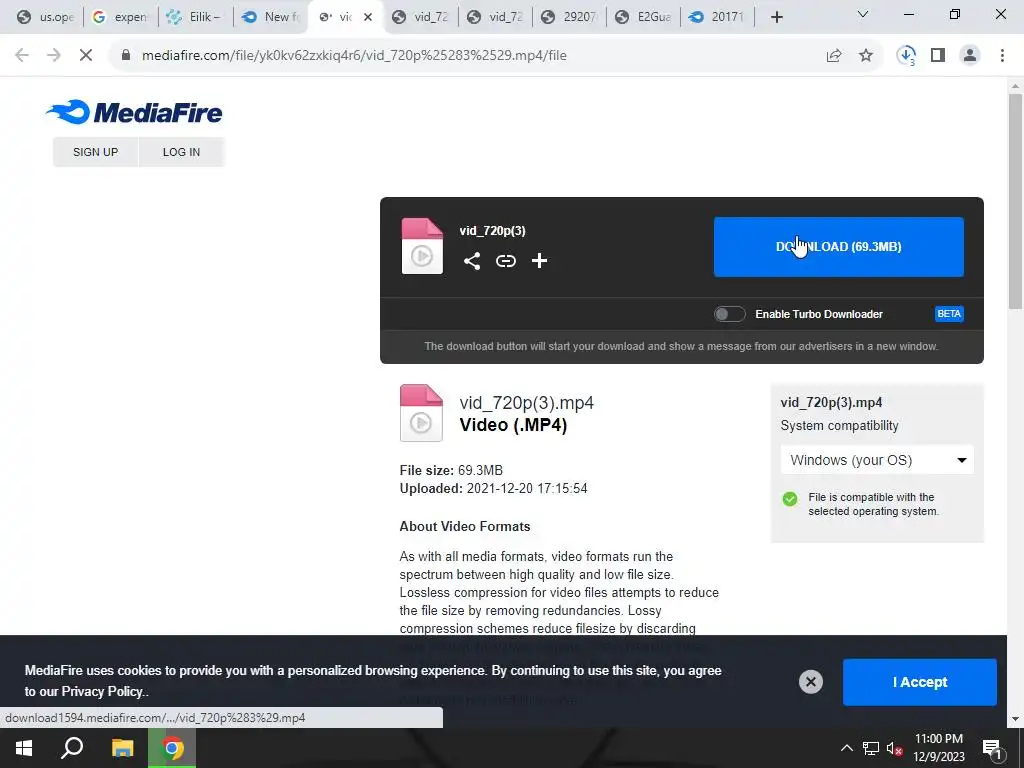Click 'About Video Formats' heading
The height and width of the screenshot is (768, 1024).
pos(465,526)
